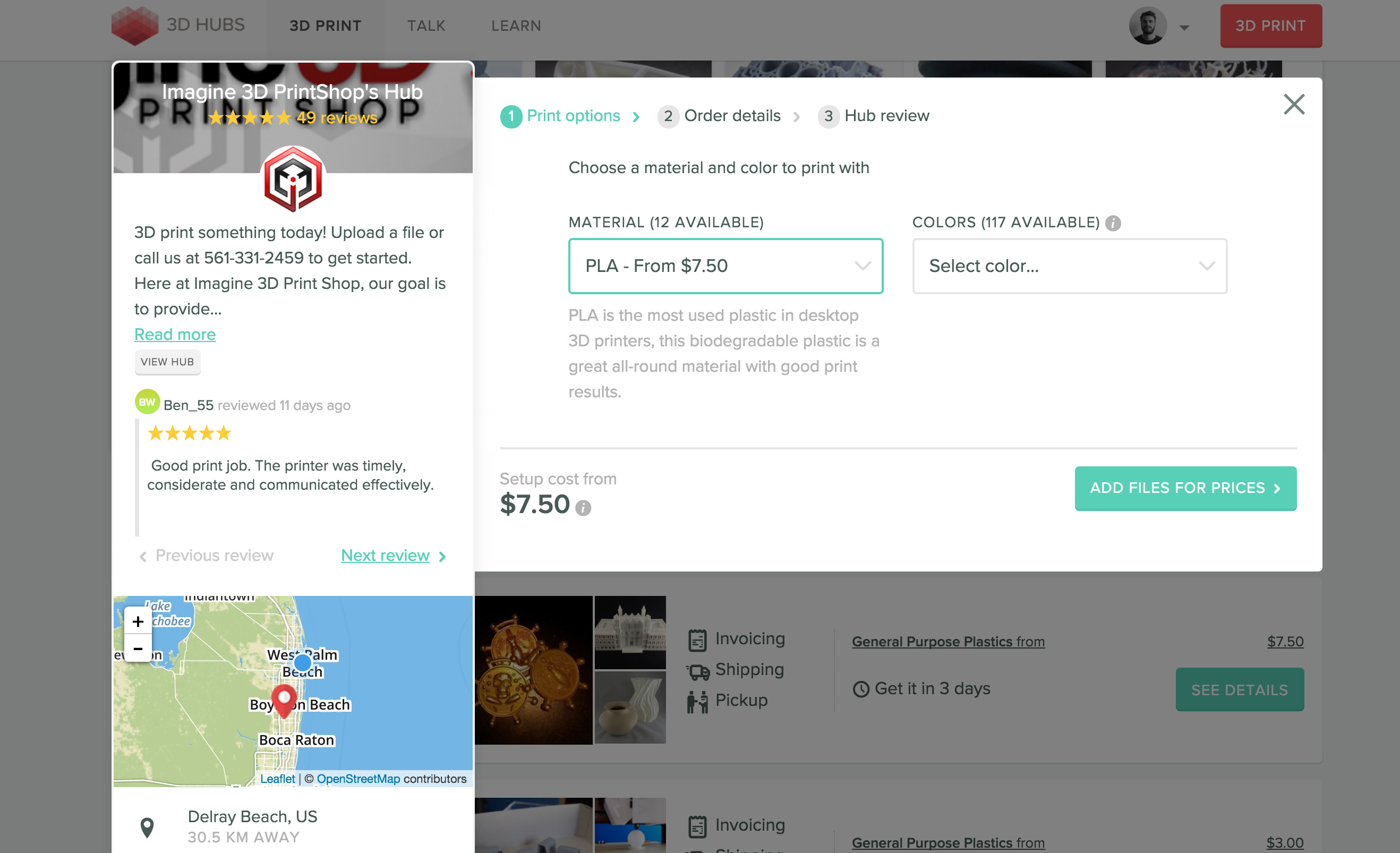Screen dimensions: 1400x853
Task: Click the info icon next to $7.50 setup cost
Action: (x=583, y=507)
